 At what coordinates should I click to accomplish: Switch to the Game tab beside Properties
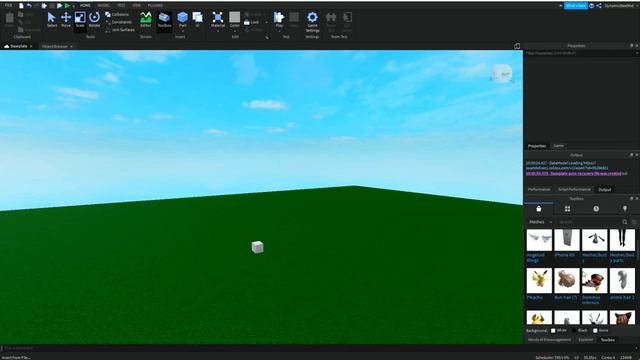(558, 146)
